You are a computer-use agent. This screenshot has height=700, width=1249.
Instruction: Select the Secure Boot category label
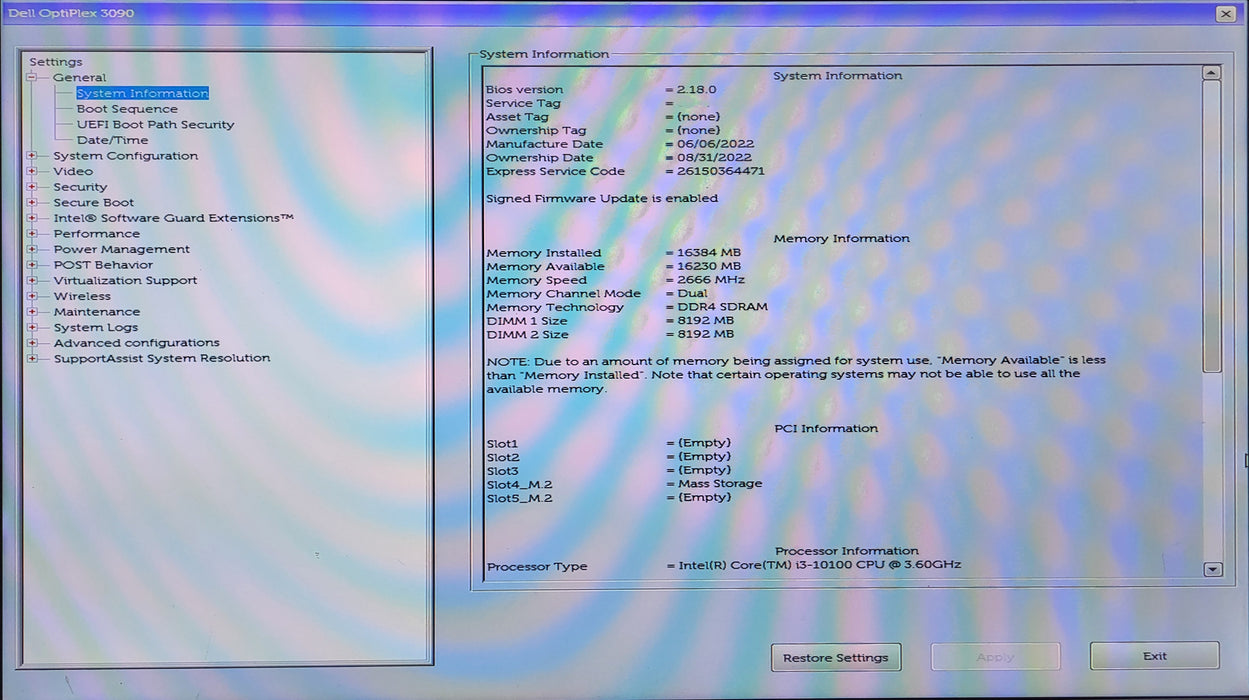point(93,203)
